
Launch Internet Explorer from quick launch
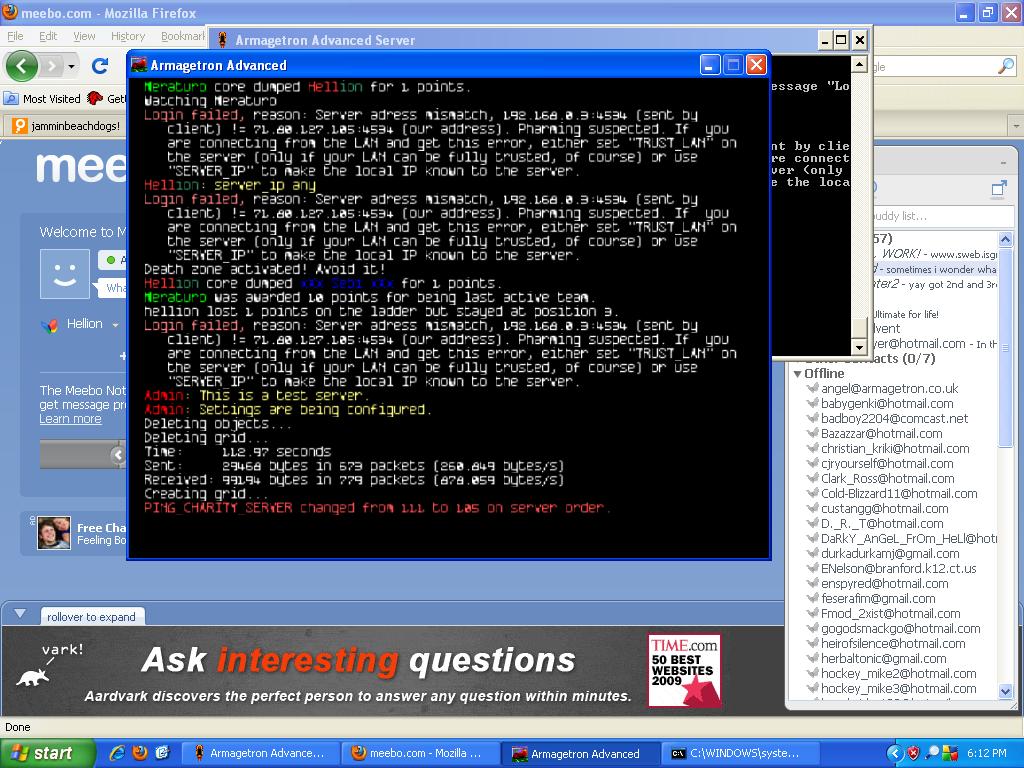pyautogui.click(x=118, y=753)
